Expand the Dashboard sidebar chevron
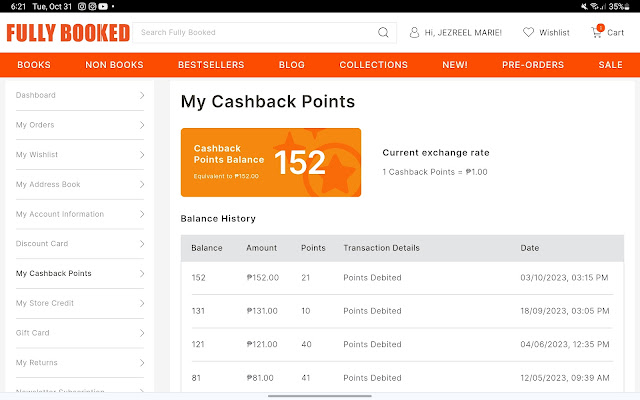Viewport: 640px width, 400px height. (142, 96)
